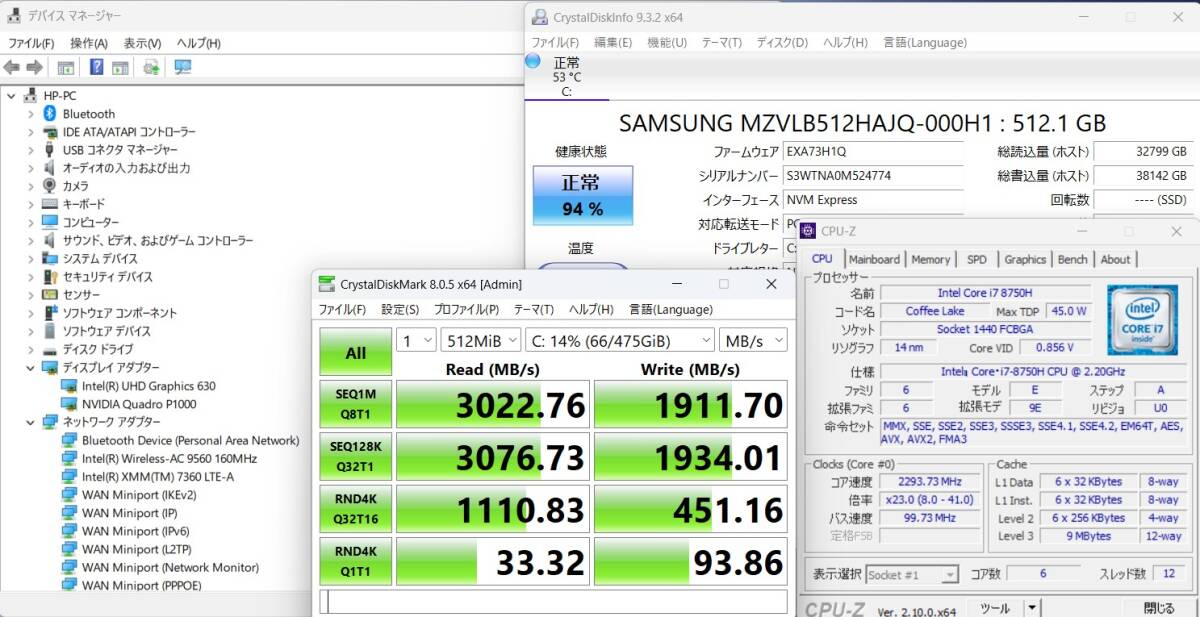Screen dimensions: 1200x617
Task: Select Bluetooth Device (Personal Area Network) entry
Action: [x=190, y=440]
